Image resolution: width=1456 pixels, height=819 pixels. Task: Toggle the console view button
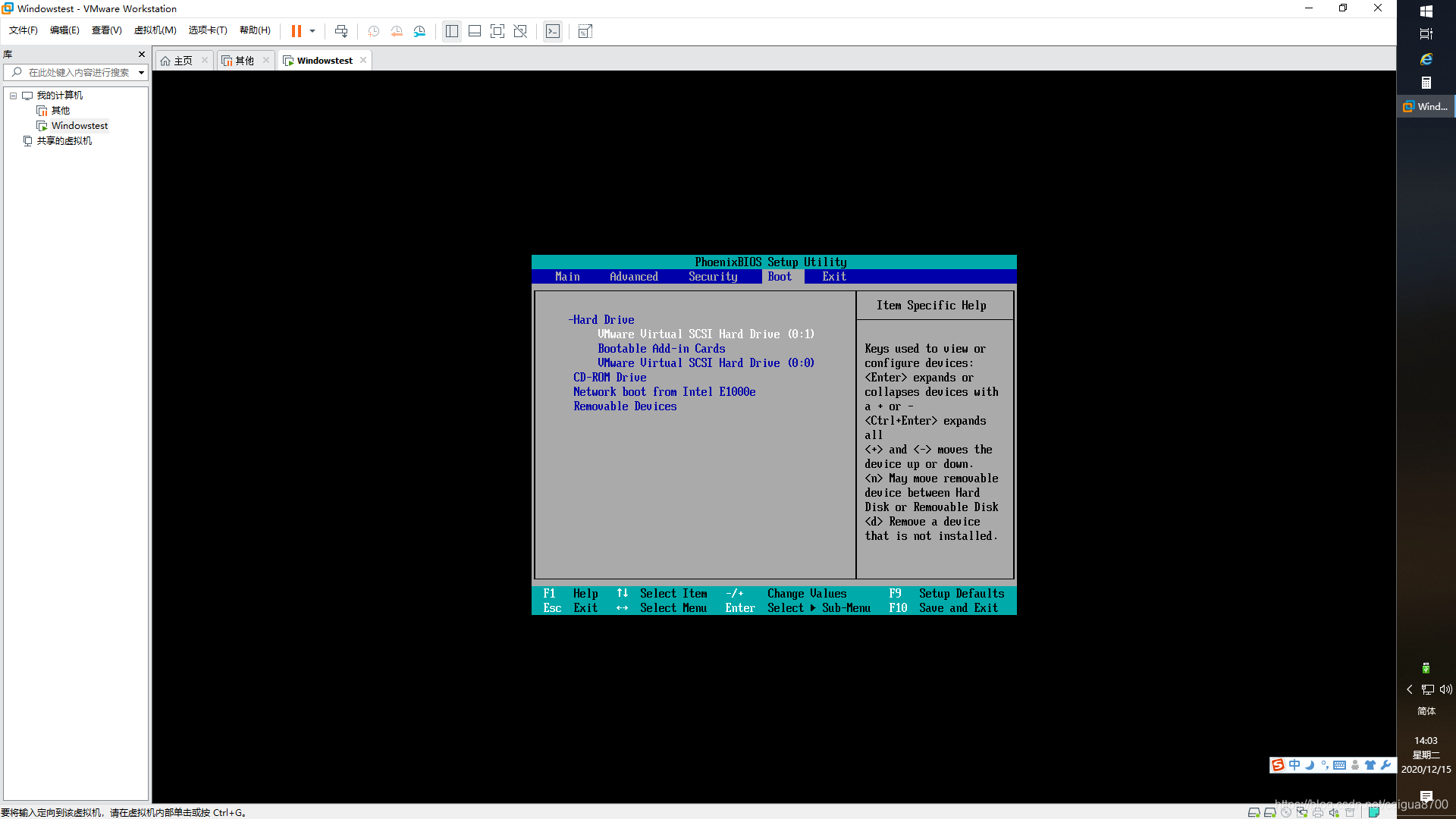553,31
